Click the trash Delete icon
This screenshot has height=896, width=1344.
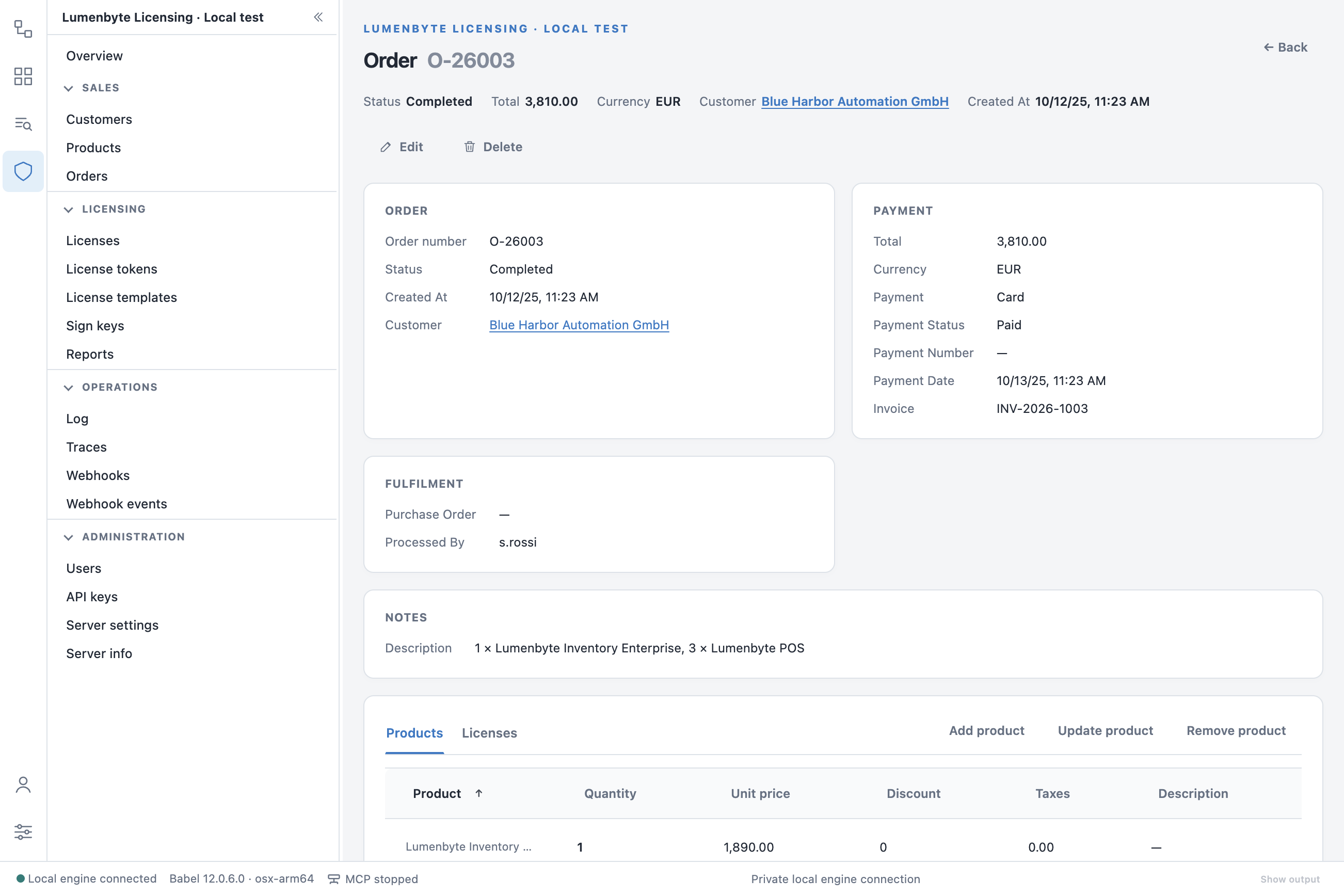pyautogui.click(x=469, y=147)
